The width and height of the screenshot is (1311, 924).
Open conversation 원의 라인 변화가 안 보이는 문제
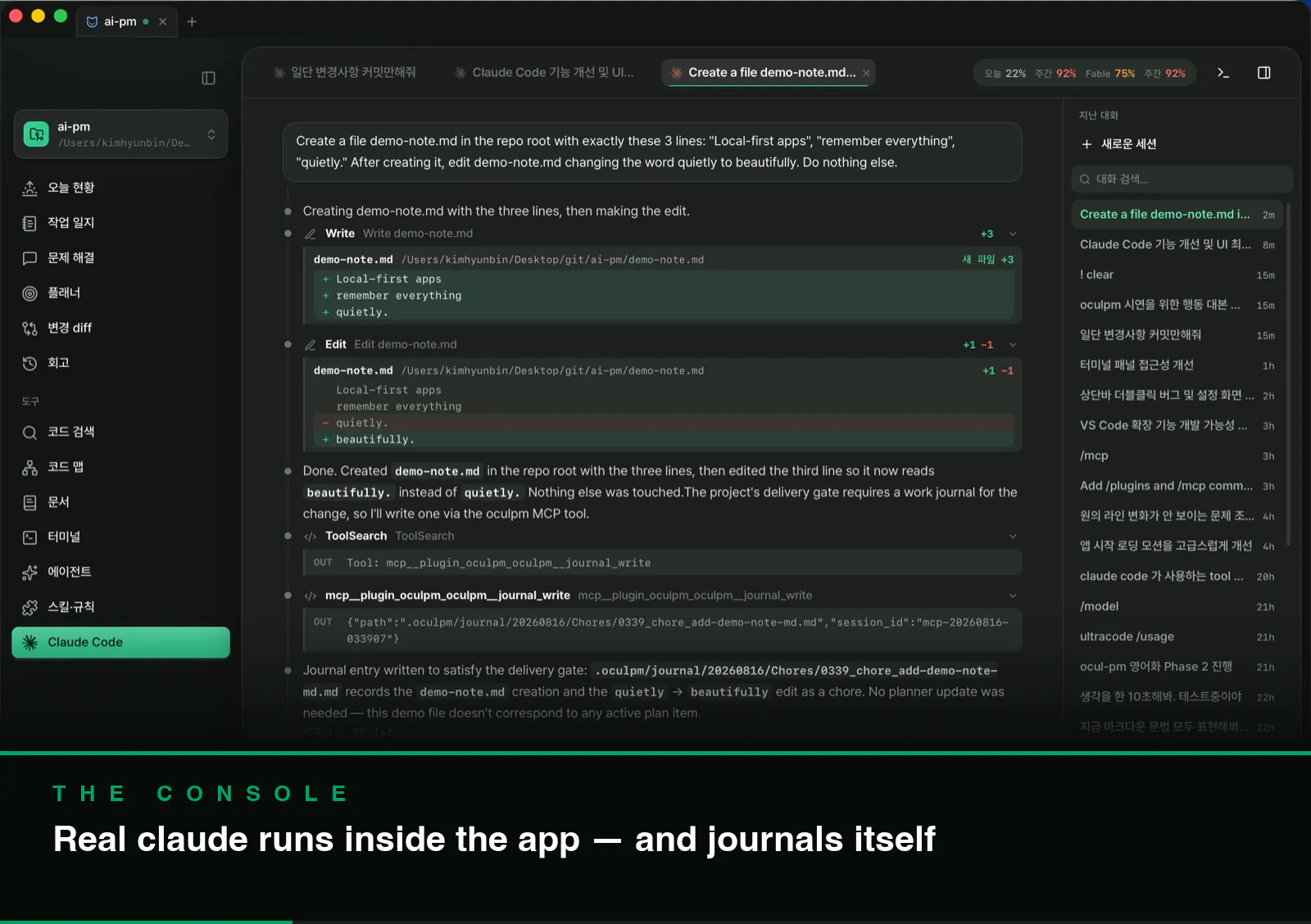(x=1177, y=516)
